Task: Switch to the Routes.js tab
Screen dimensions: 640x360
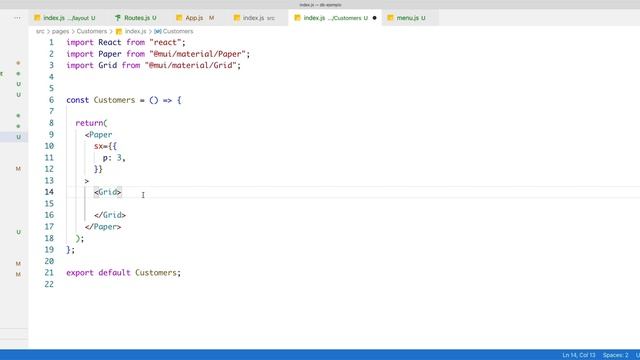Action: point(136,18)
